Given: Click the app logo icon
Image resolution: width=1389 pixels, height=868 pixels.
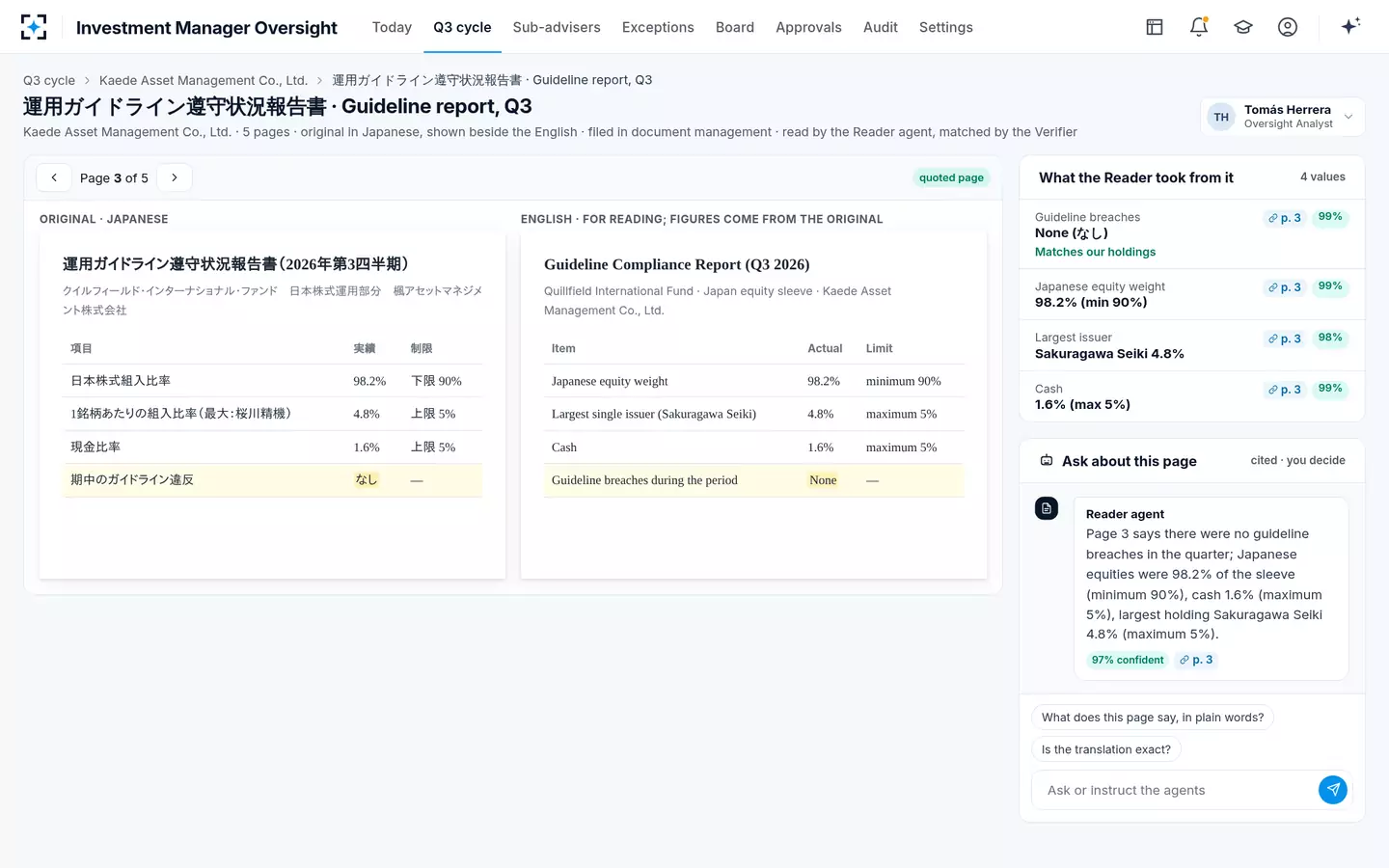Looking at the screenshot, I should tap(34, 27).
